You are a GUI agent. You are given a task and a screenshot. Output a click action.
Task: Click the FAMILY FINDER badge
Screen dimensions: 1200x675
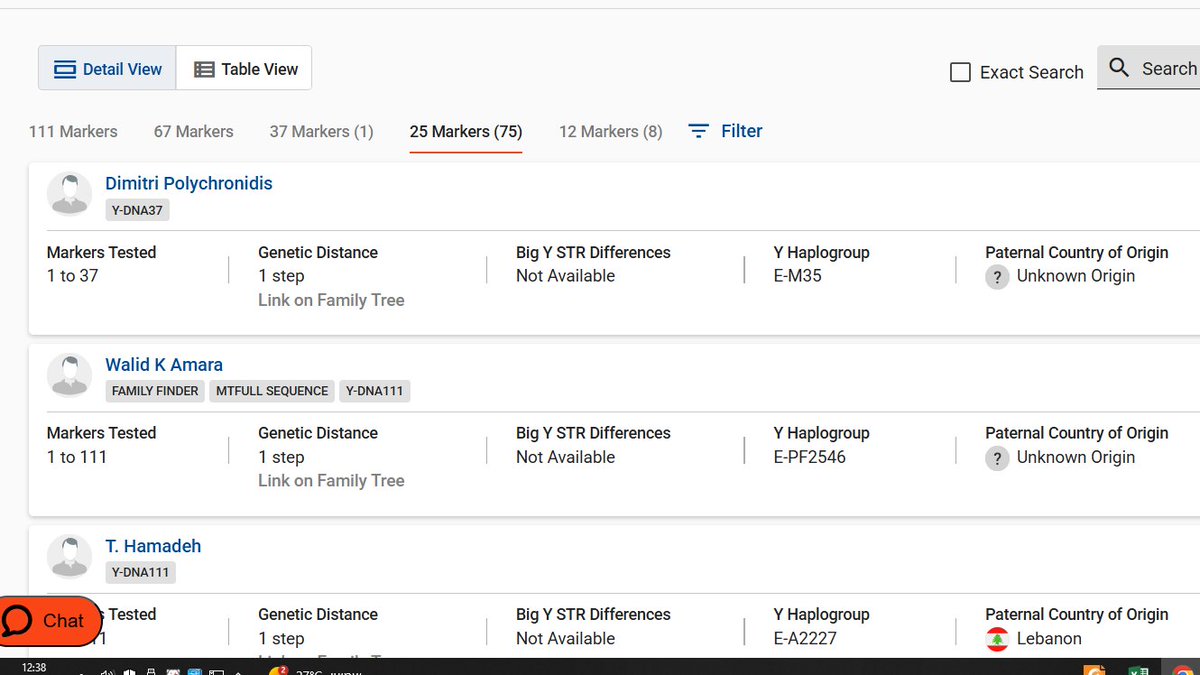[x=155, y=391]
